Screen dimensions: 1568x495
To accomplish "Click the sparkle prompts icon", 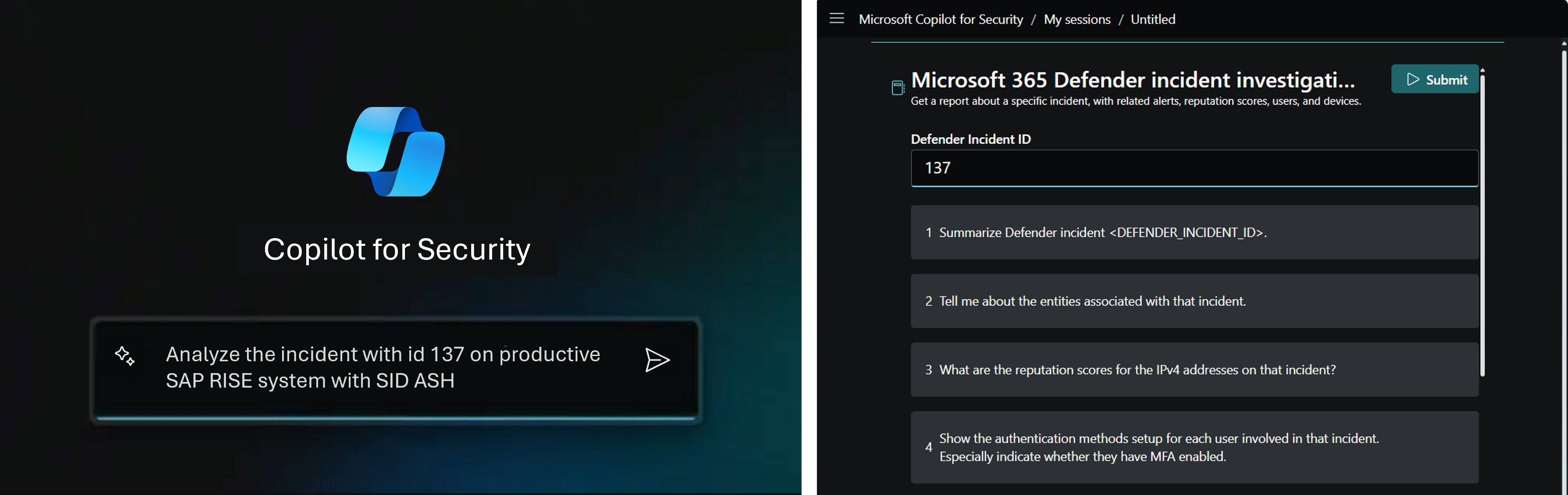I will coord(125,356).
